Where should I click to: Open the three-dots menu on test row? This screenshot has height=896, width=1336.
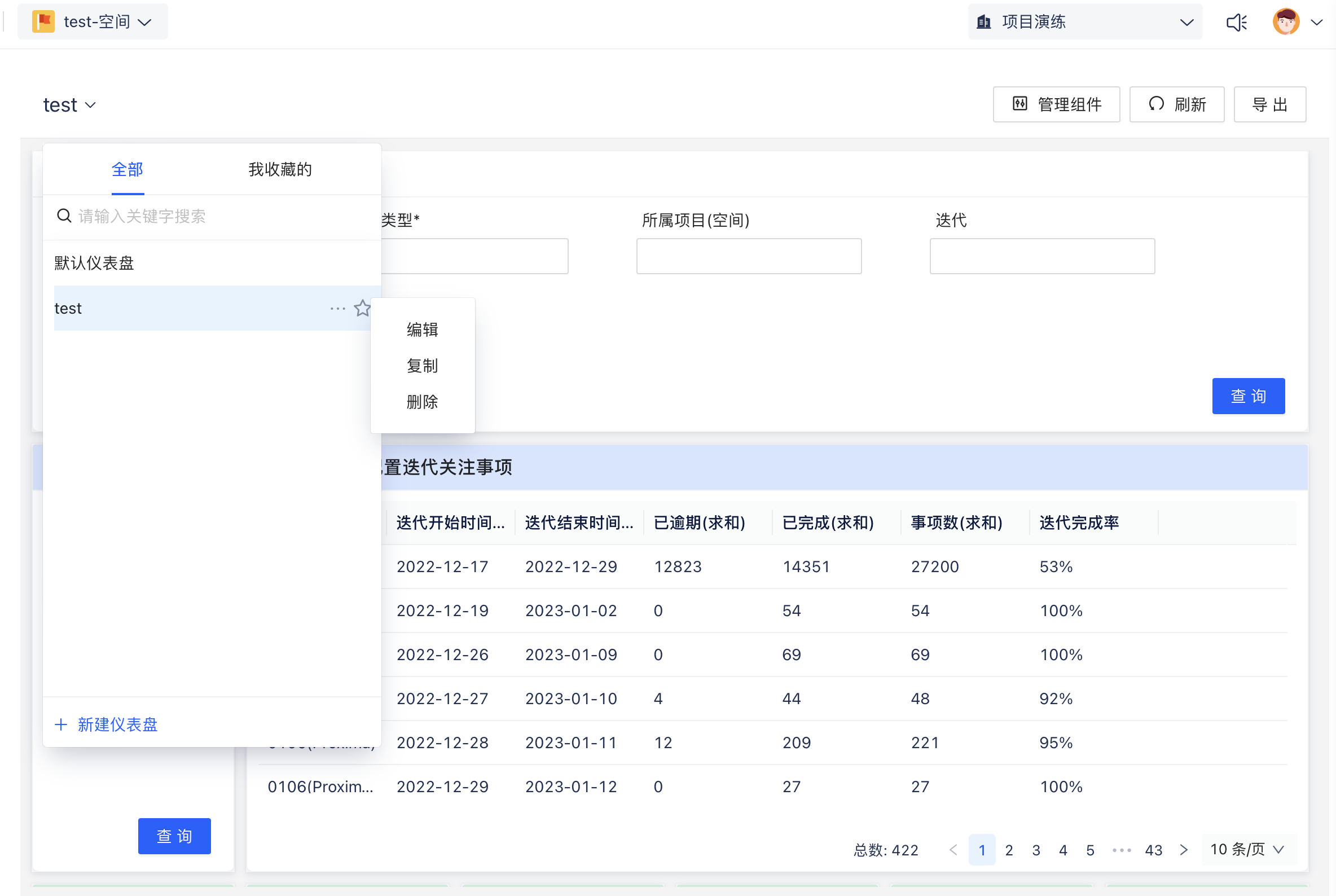338,309
